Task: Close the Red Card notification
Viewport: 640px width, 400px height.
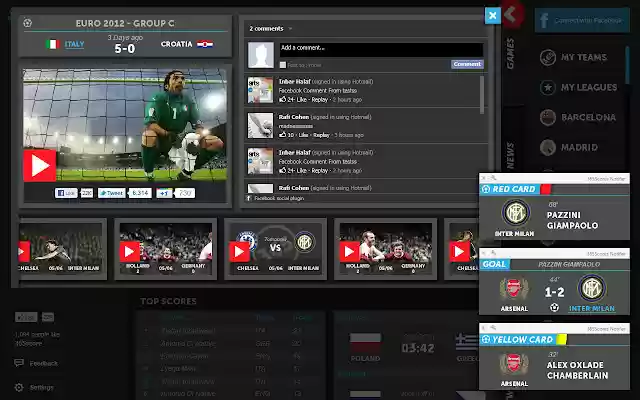Action: point(484,178)
